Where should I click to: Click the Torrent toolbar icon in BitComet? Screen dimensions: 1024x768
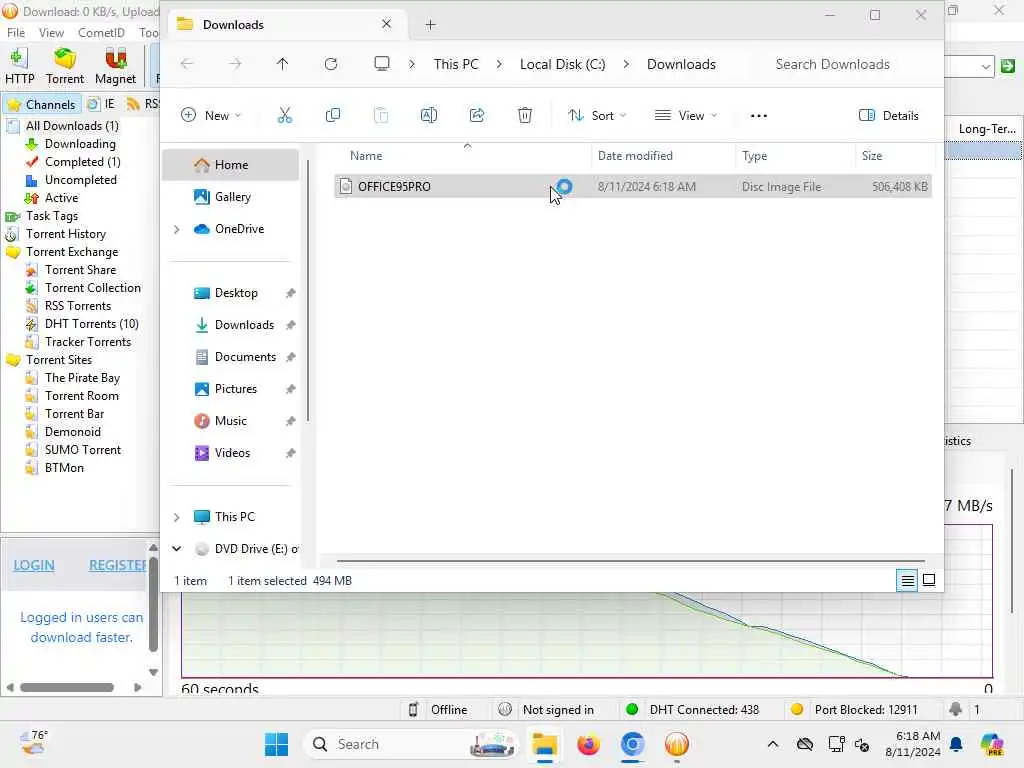pos(65,66)
